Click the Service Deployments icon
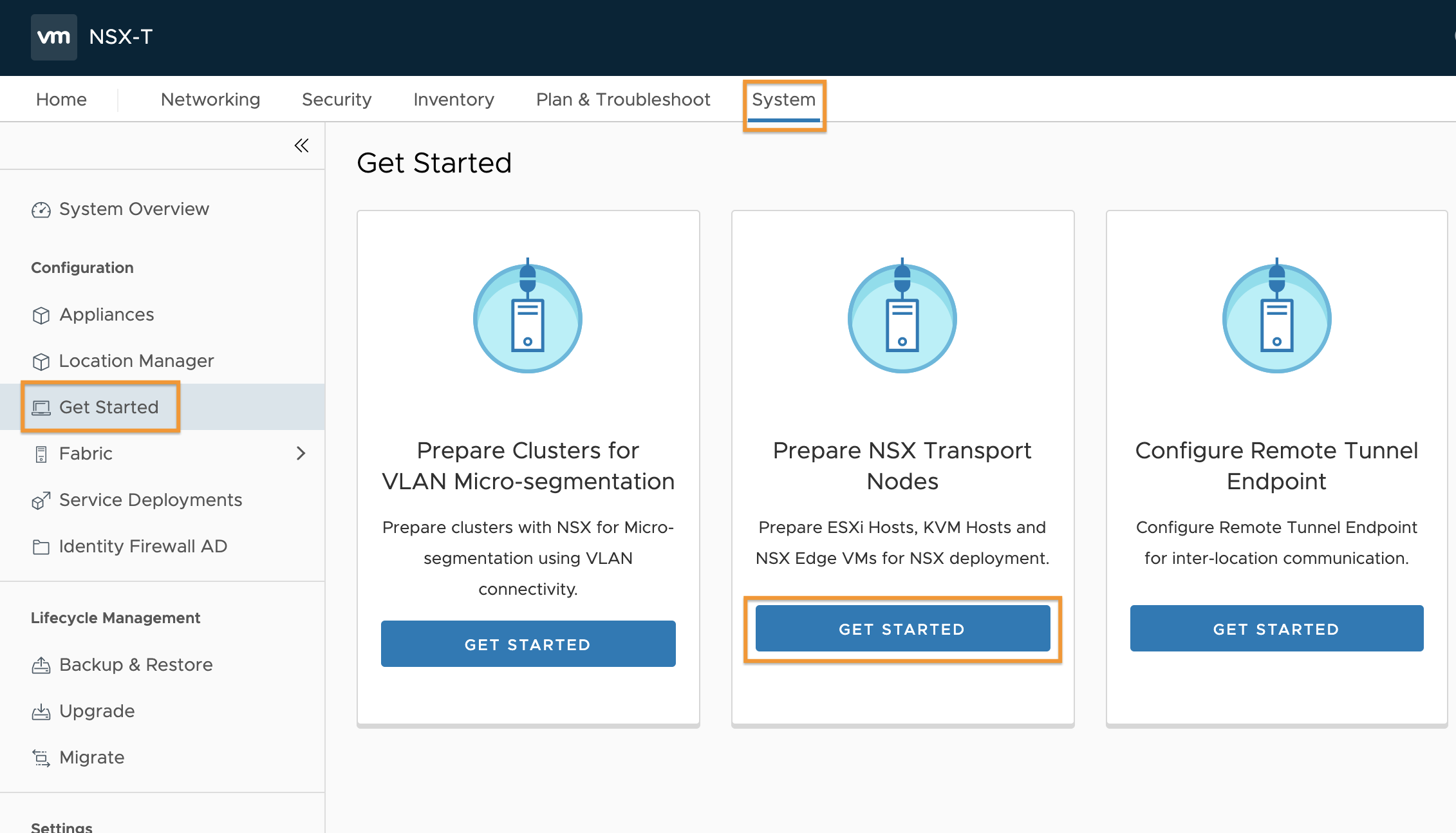Image resolution: width=1456 pixels, height=833 pixels. pos(41,500)
